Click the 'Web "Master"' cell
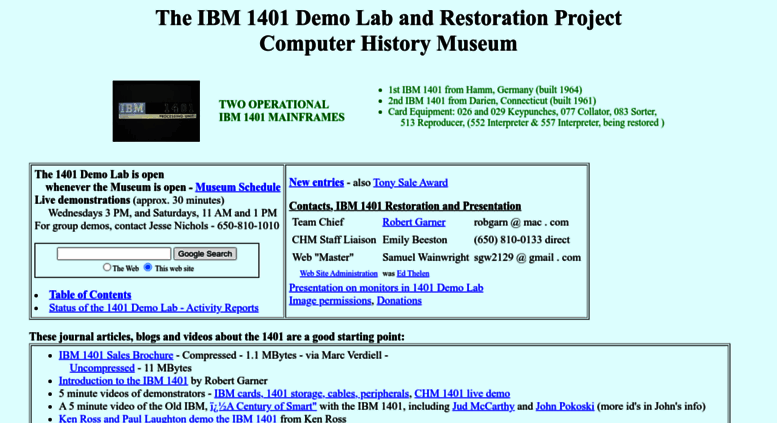The height and width of the screenshot is (423, 777). [x=323, y=258]
